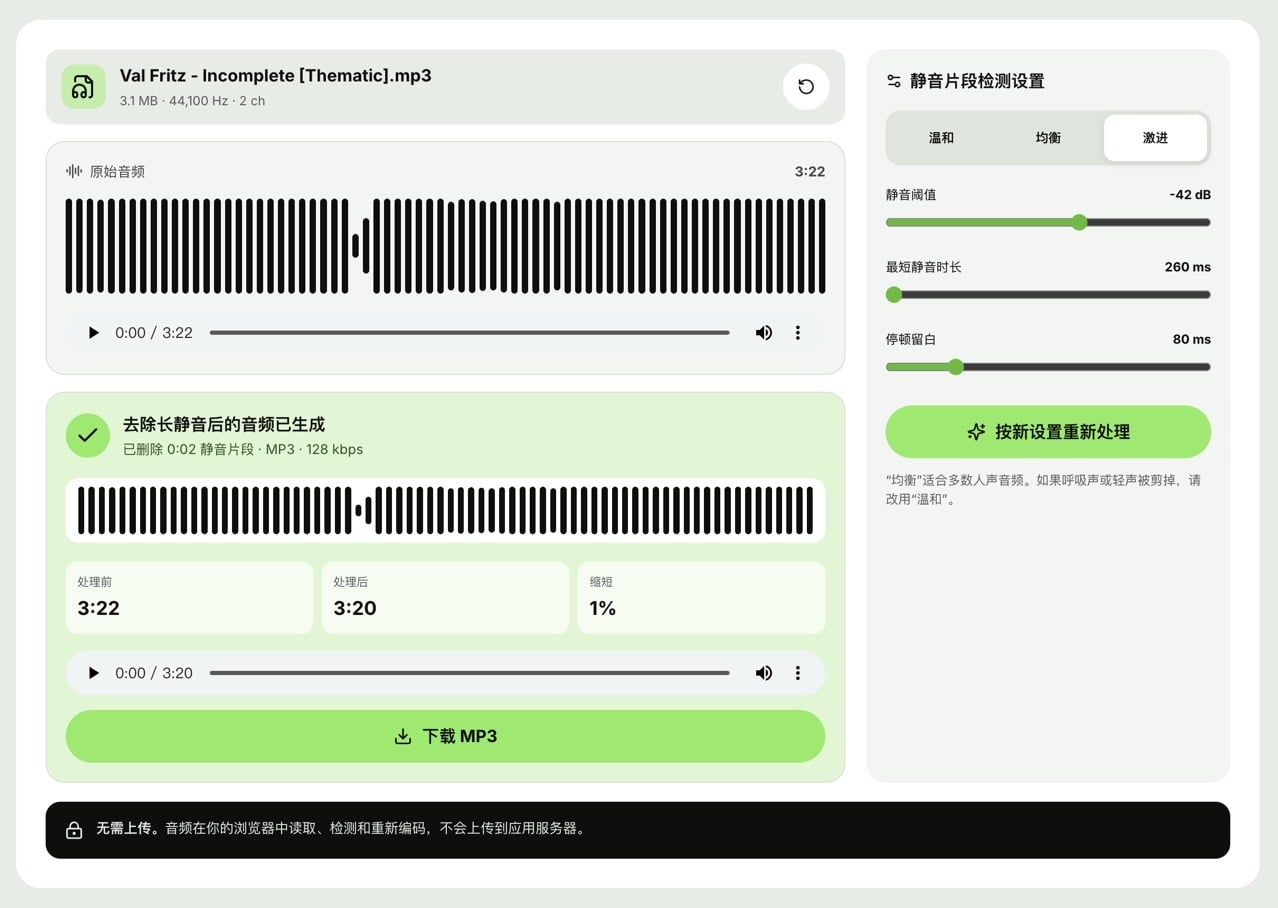Select the 温和 preset
The image size is (1278, 908).
941,138
